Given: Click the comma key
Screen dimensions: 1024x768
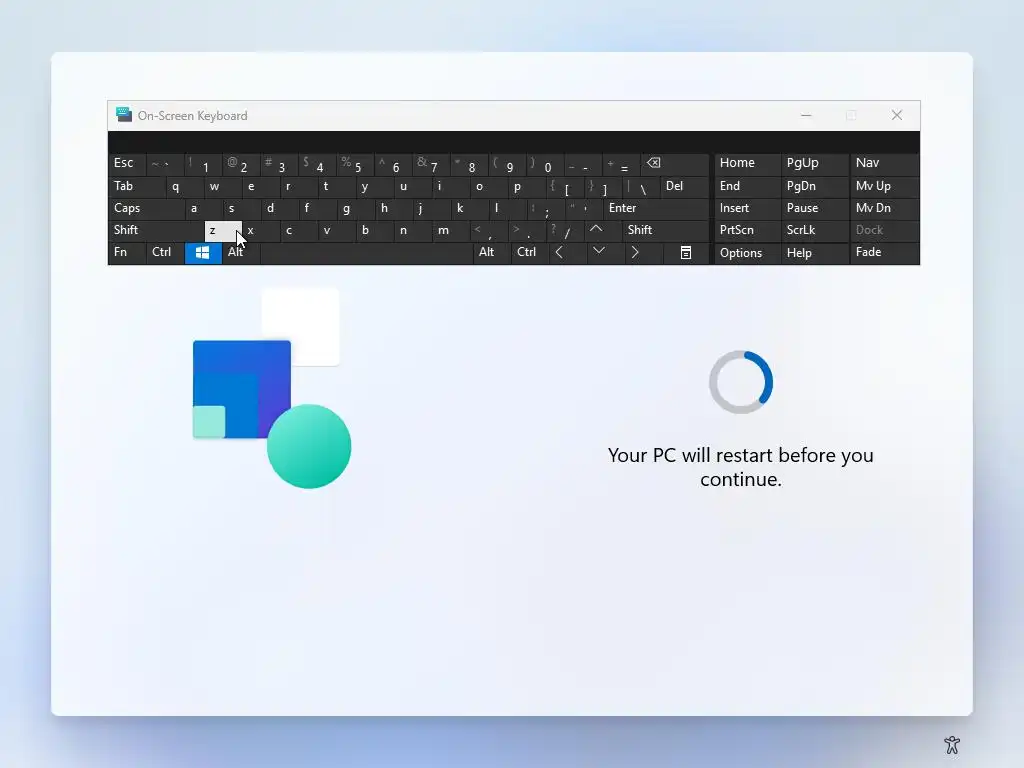Looking at the screenshot, I should (x=488, y=231).
